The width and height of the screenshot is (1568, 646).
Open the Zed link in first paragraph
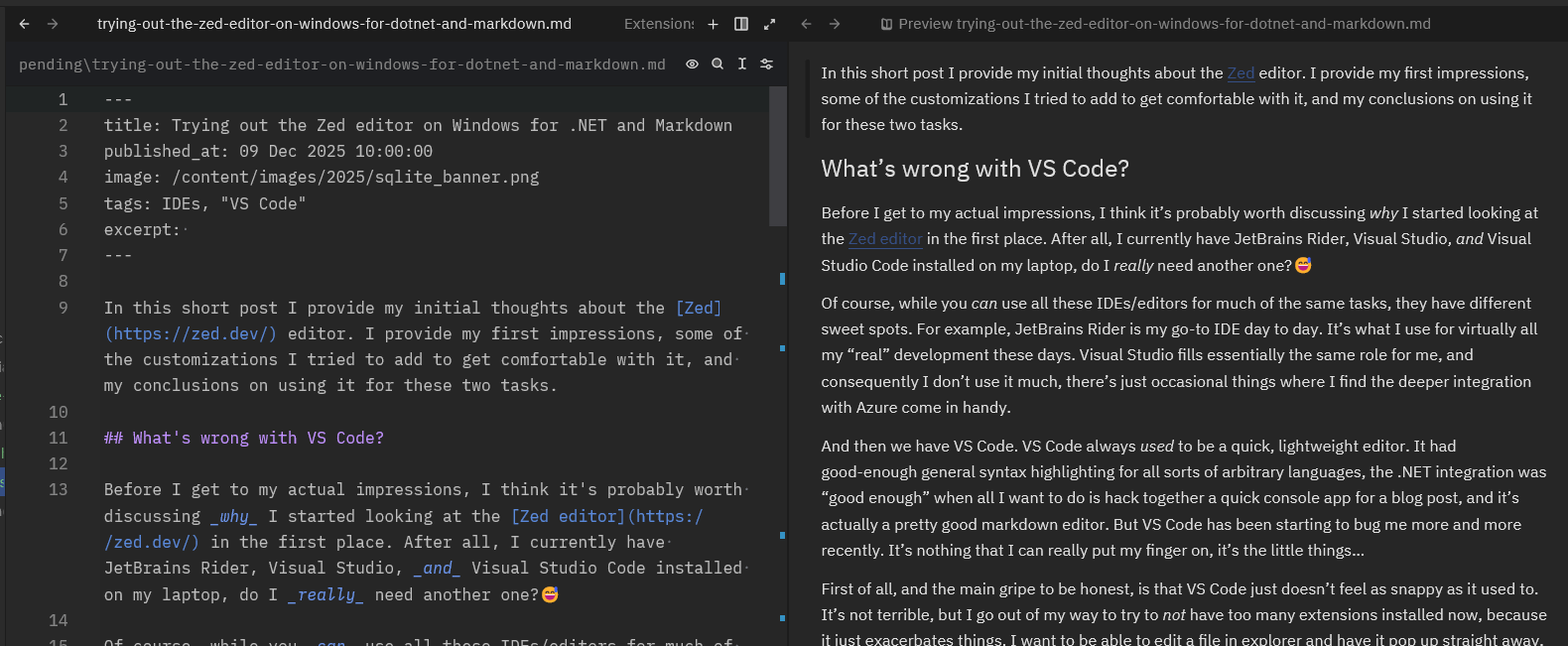point(1241,73)
